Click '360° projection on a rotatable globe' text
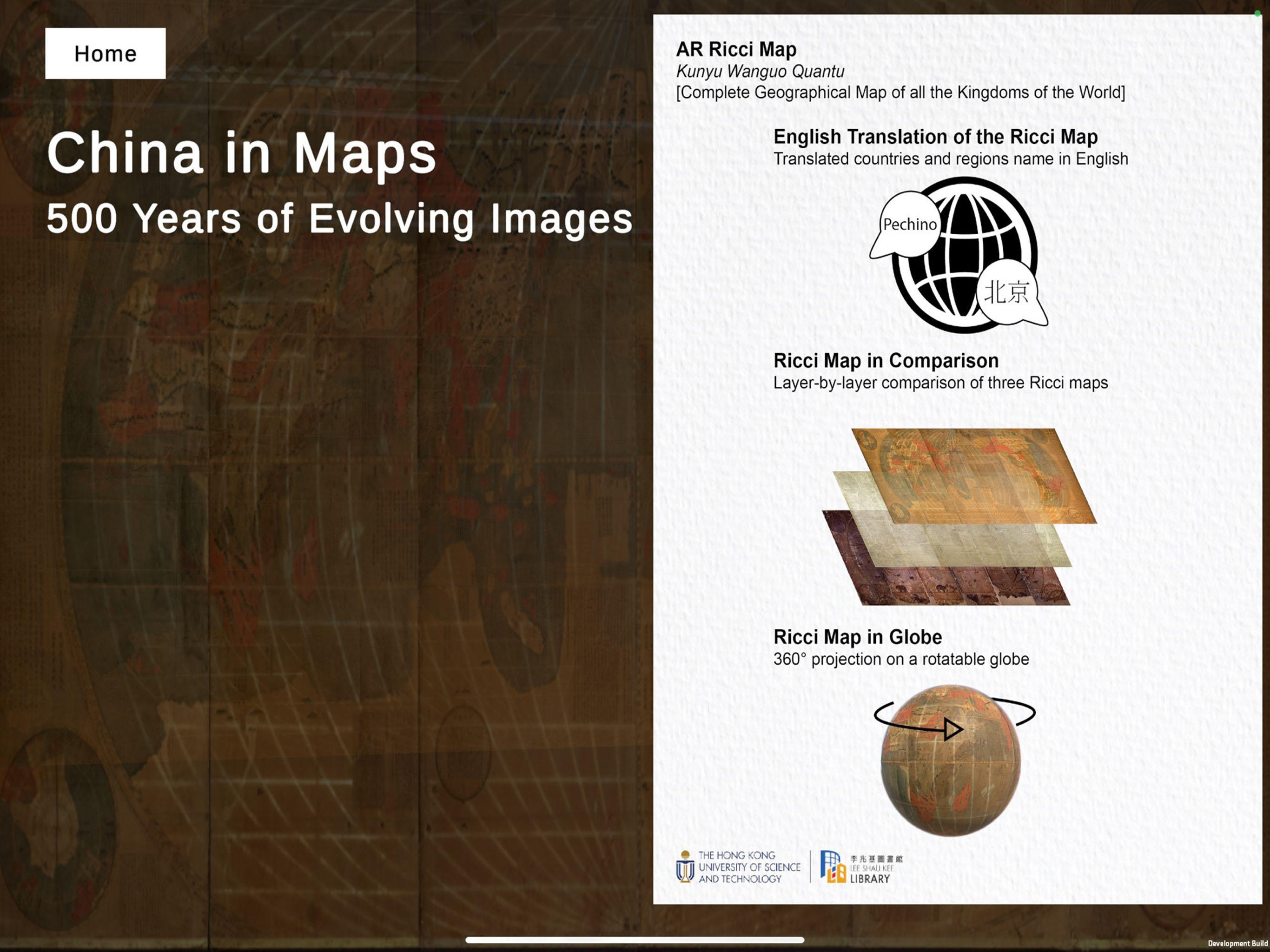This screenshot has width=1270, height=952. 901,659
